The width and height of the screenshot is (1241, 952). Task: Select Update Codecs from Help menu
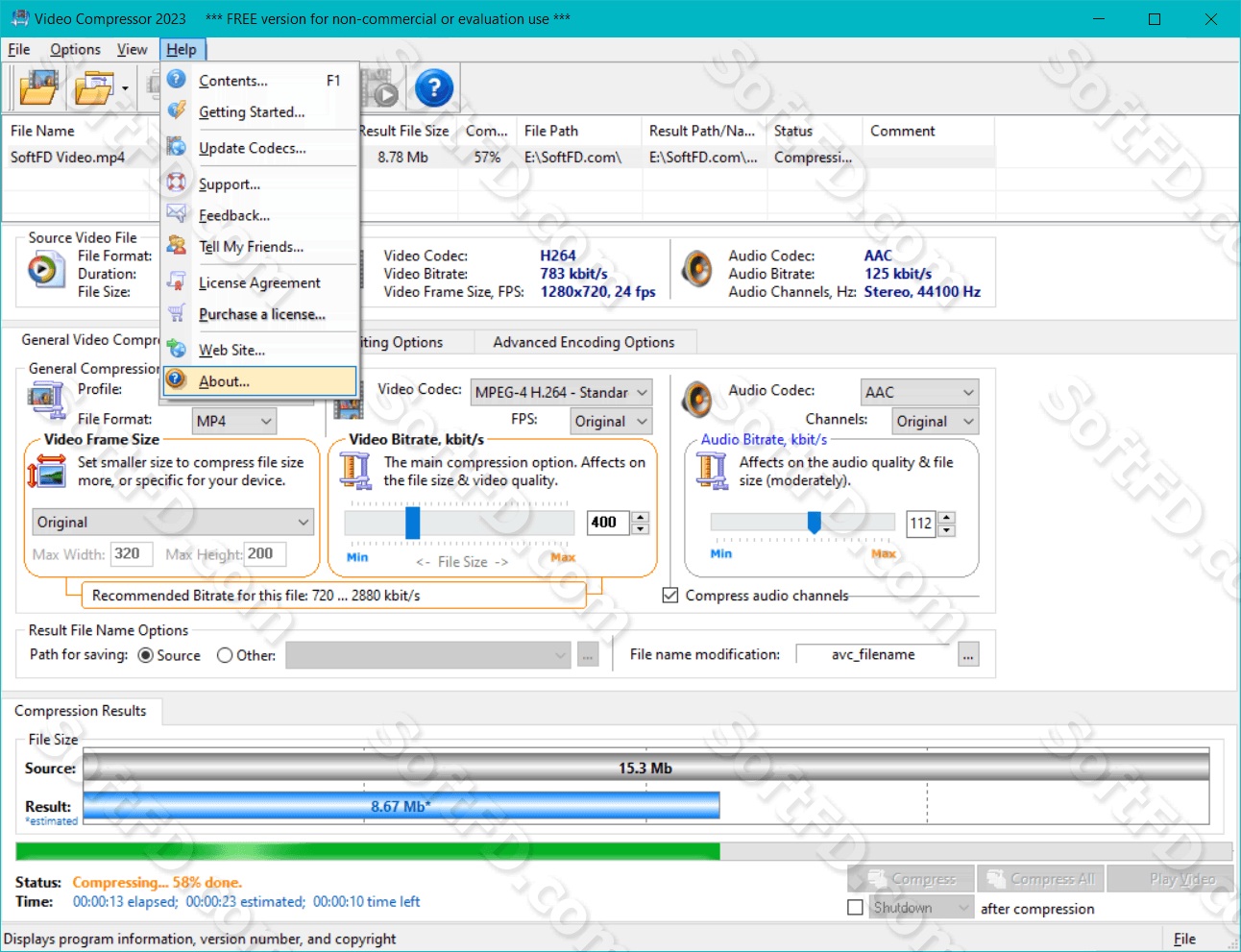259,148
